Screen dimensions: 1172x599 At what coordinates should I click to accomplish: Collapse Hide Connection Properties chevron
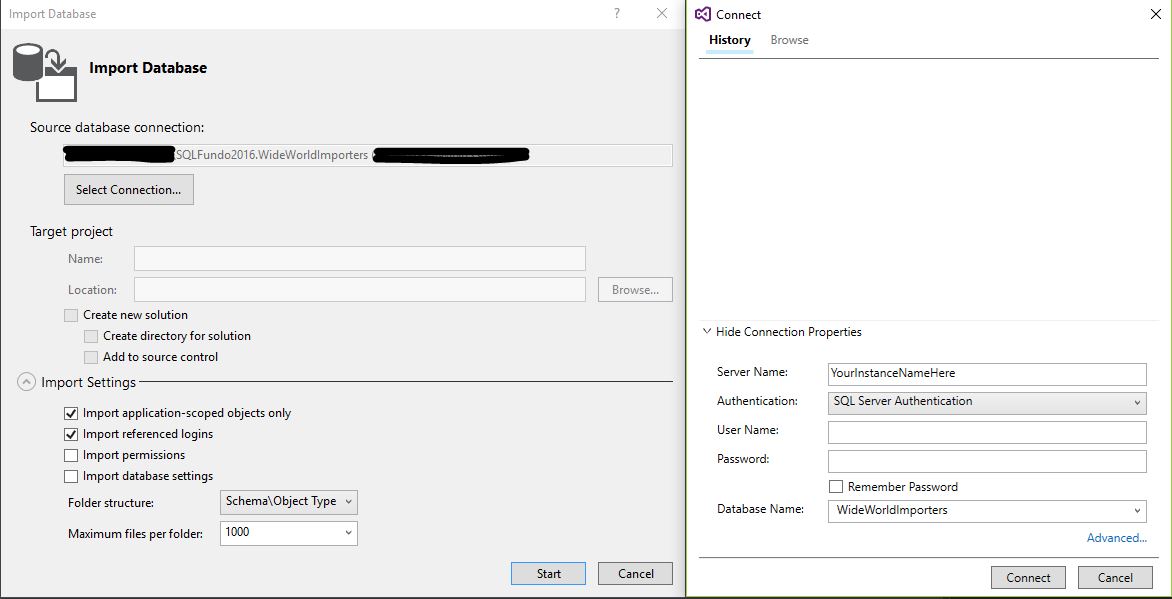pyautogui.click(x=707, y=331)
